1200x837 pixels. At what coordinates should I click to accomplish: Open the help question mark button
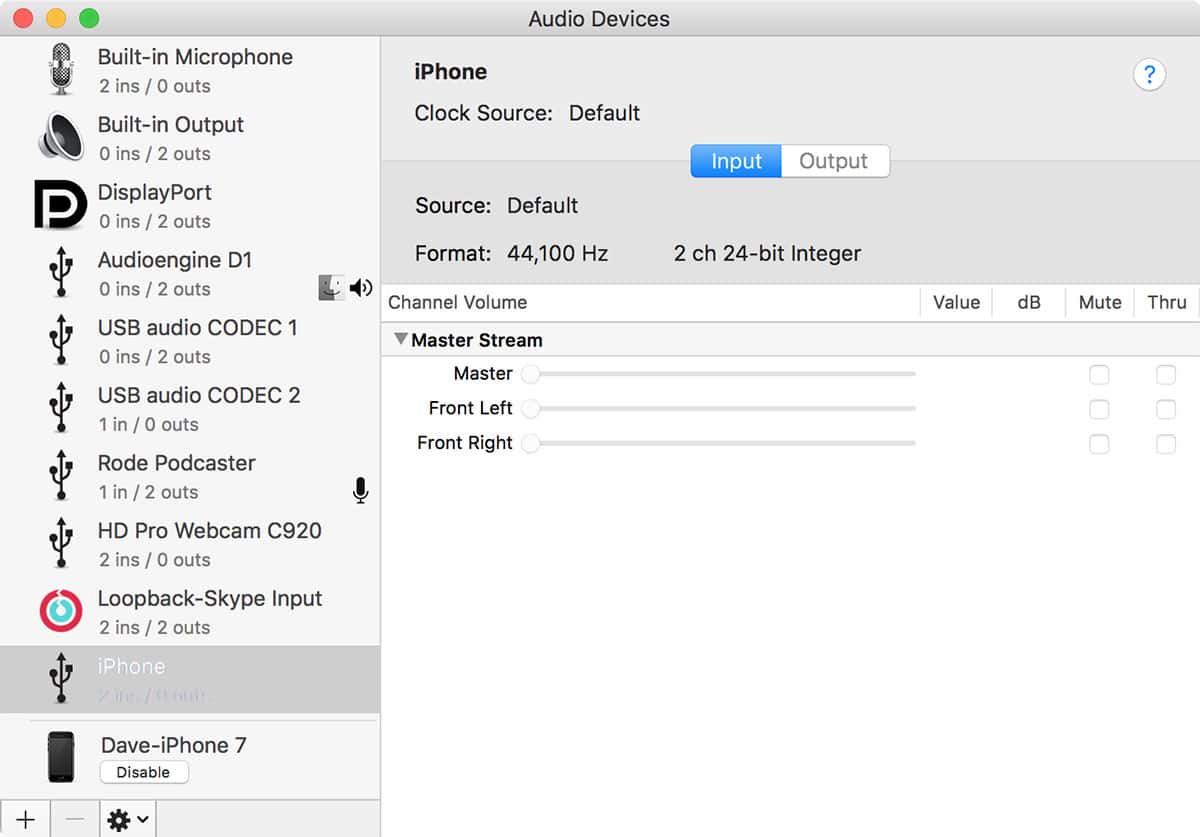pos(1149,74)
